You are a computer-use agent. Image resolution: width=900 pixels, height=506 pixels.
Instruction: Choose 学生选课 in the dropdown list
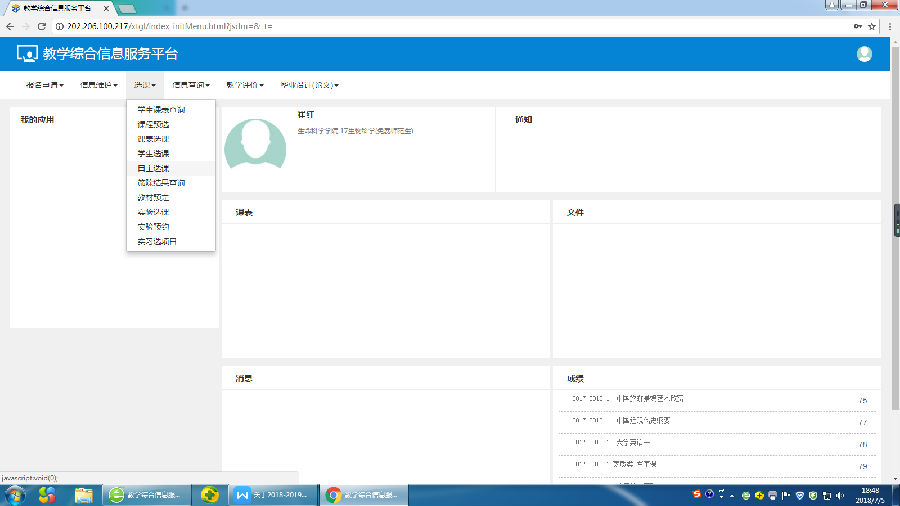153,154
